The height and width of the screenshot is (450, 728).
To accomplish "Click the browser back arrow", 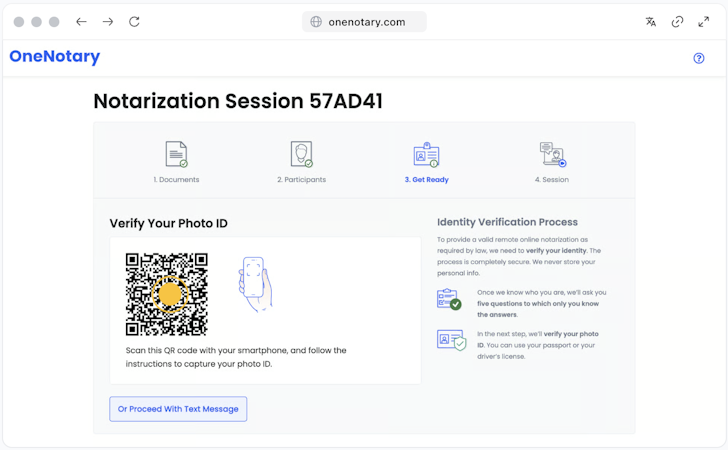I will point(81,22).
